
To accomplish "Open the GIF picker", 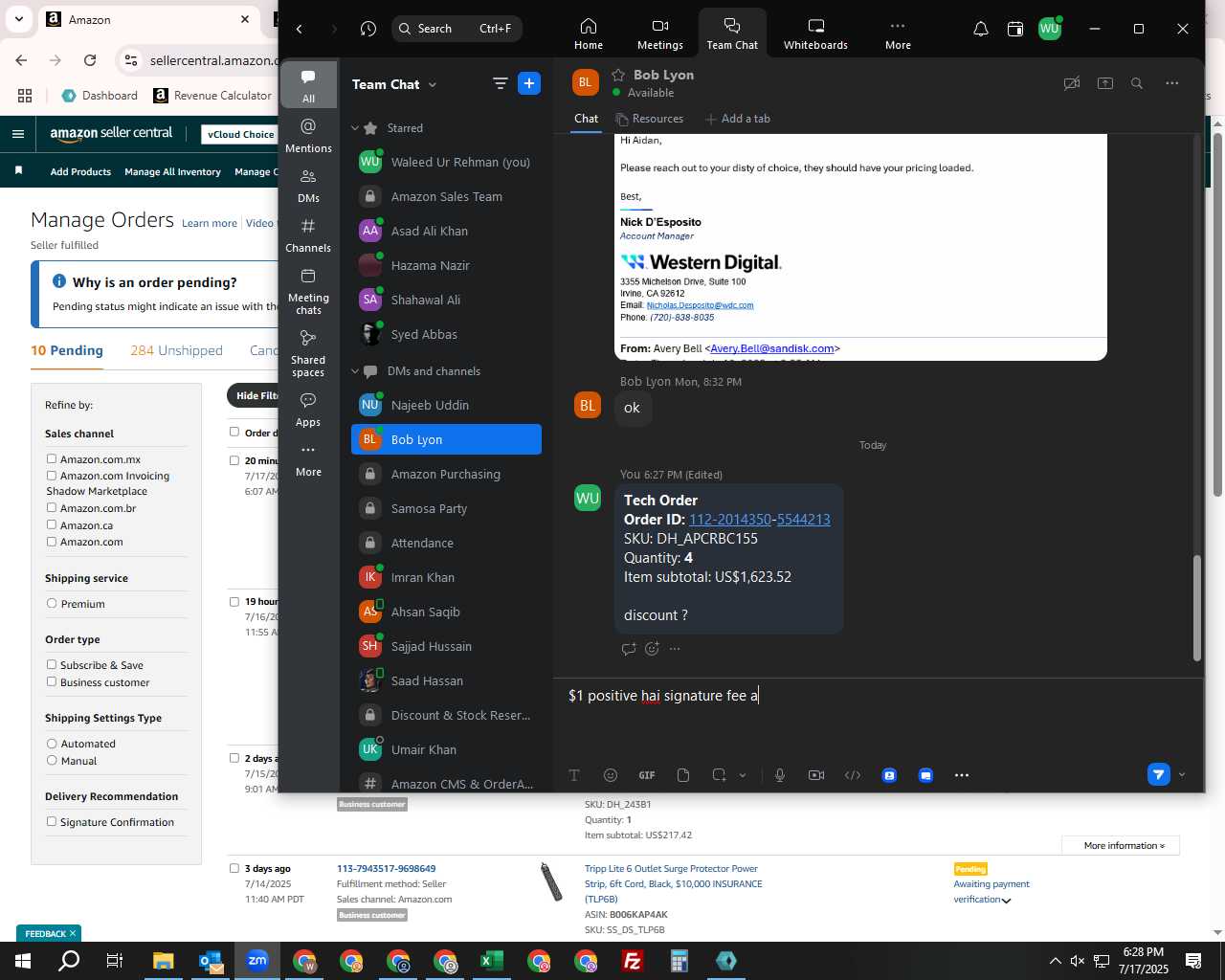I will coord(647,775).
